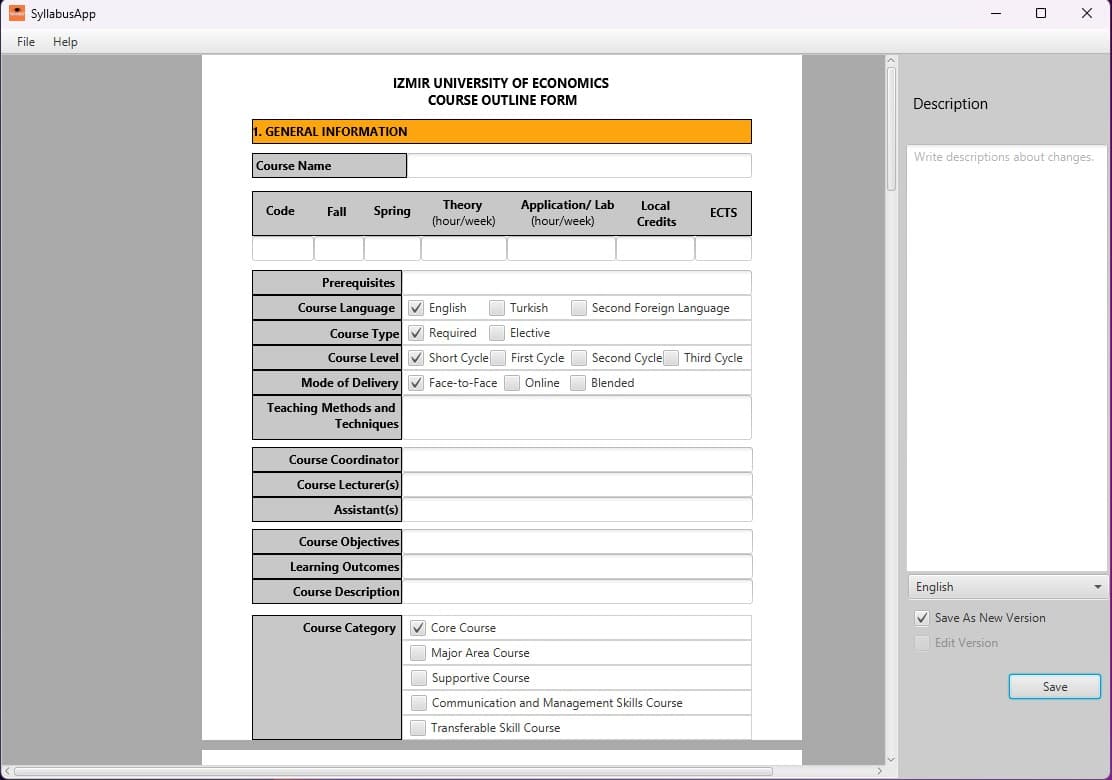This screenshot has height=780, width=1112.
Task: Click the "Description" panel heading
Action: click(950, 104)
